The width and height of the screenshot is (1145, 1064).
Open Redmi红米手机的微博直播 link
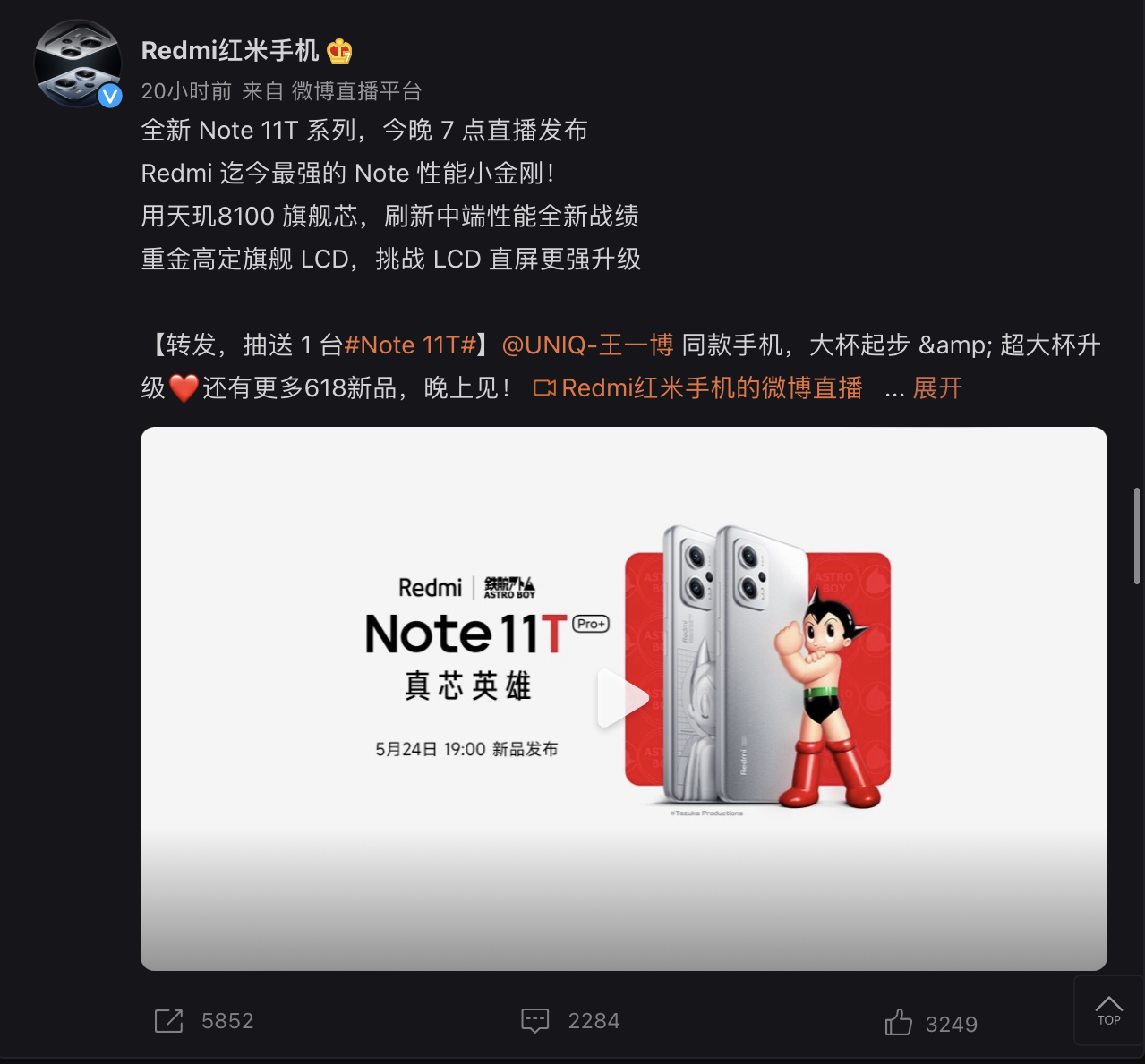click(x=712, y=388)
